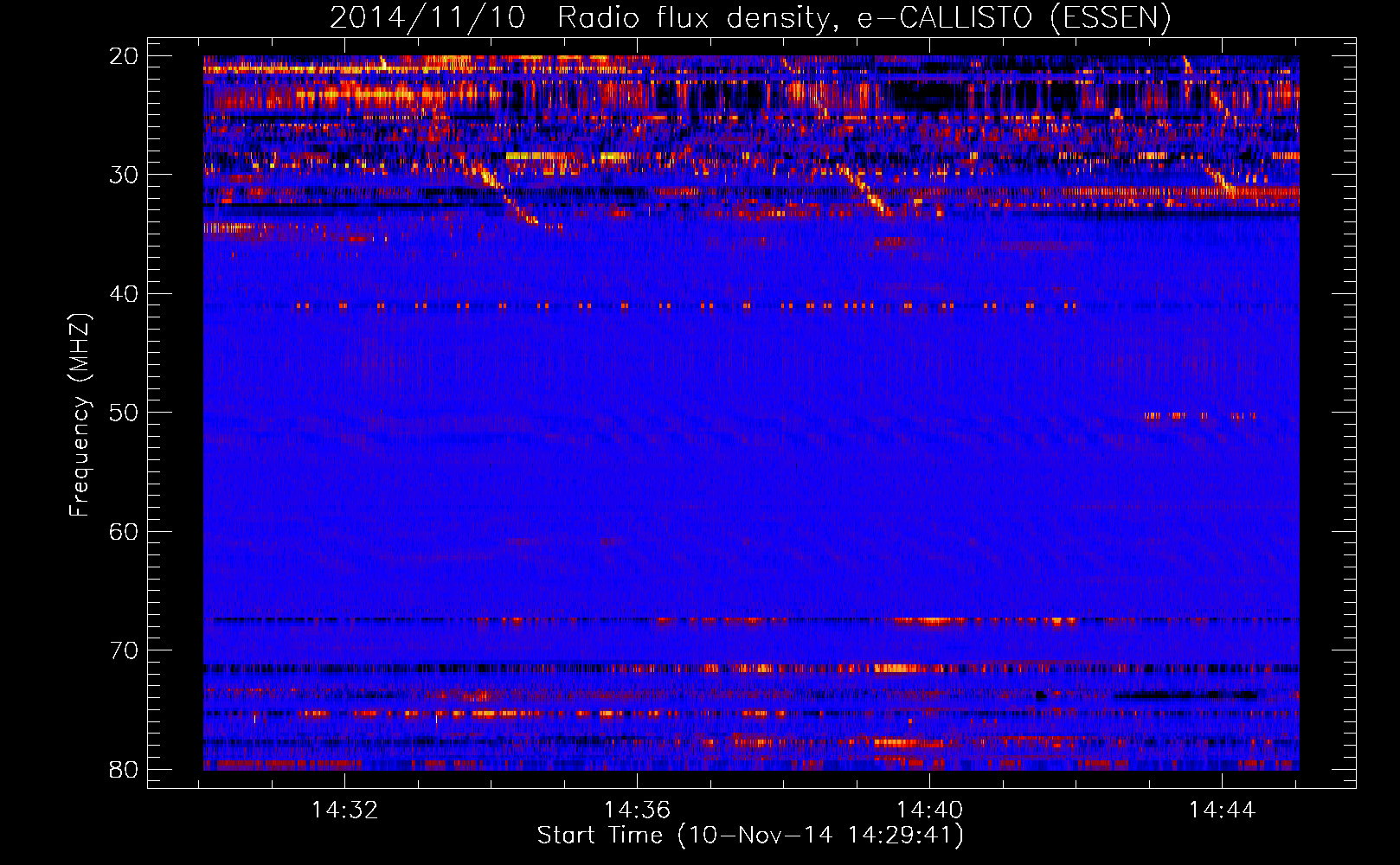Click the '80' frequency tick label
Screen dimensions: 1400x865
(x=124, y=769)
